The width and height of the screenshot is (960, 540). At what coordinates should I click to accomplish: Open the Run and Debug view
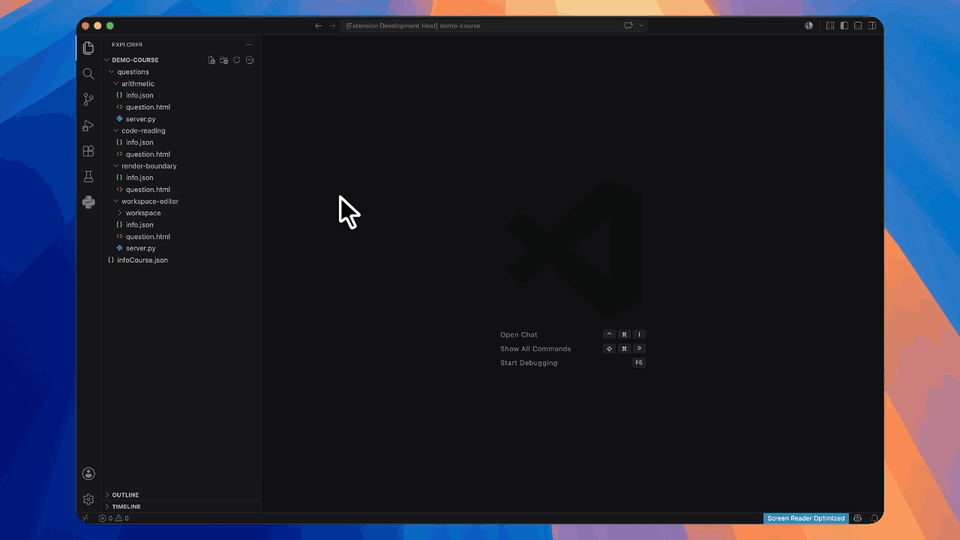88,125
